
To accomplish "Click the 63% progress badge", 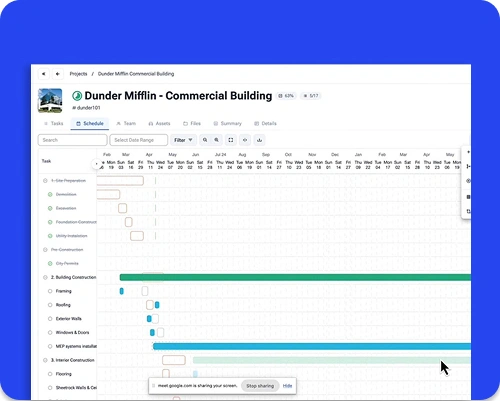I will pos(286,96).
